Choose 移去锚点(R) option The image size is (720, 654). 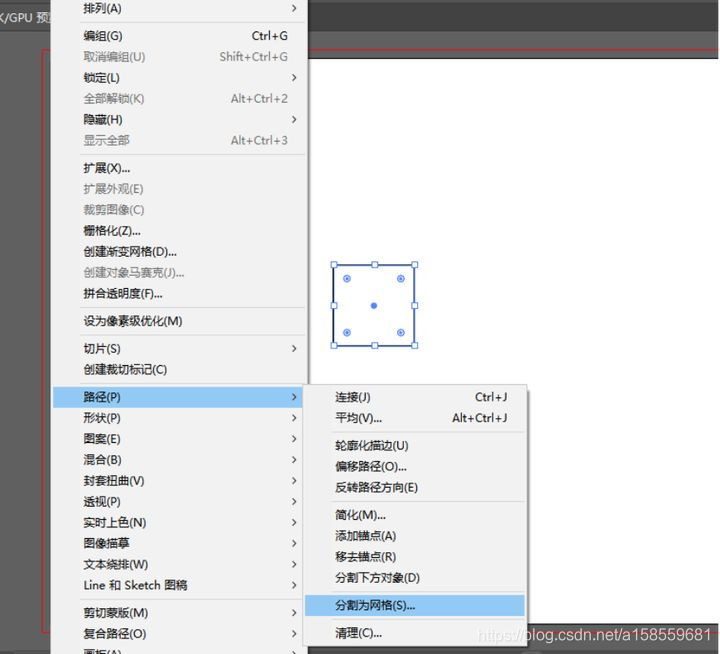415,557
